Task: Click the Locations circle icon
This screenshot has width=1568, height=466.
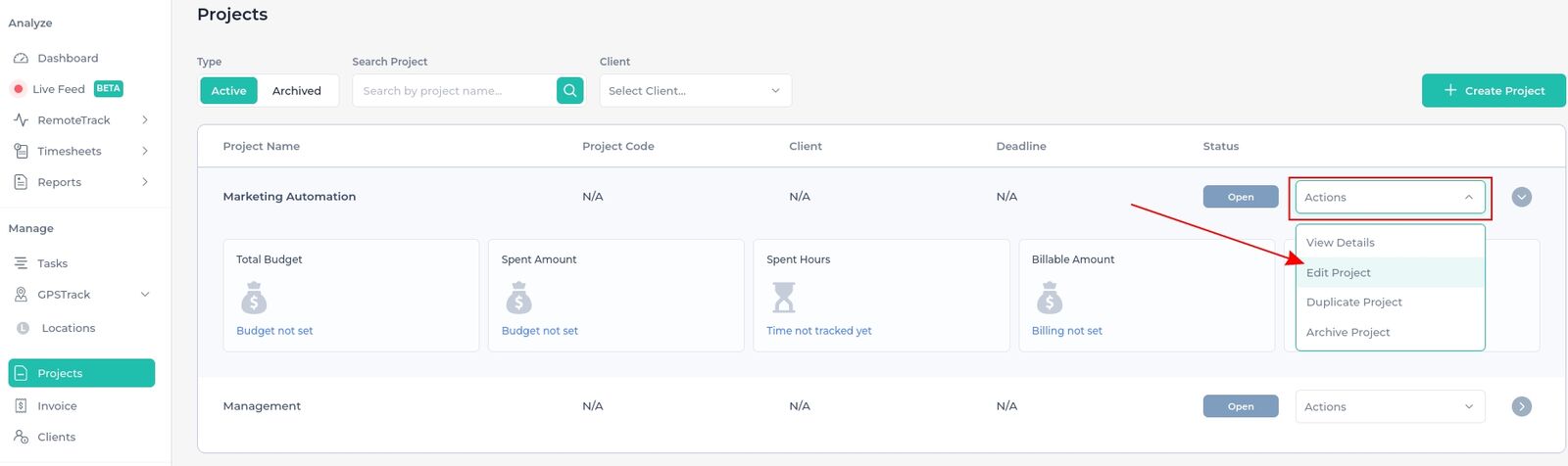Action: (24, 328)
